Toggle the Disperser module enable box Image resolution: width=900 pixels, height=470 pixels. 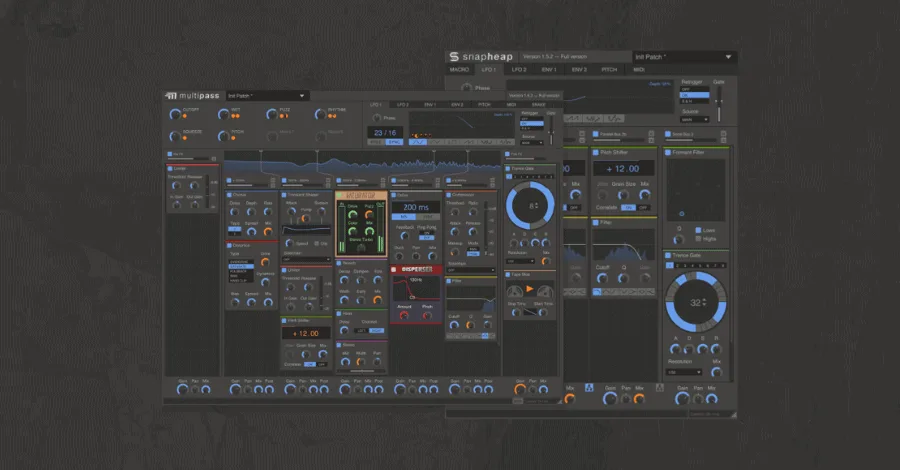pyautogui.click(x=394, y=269)
